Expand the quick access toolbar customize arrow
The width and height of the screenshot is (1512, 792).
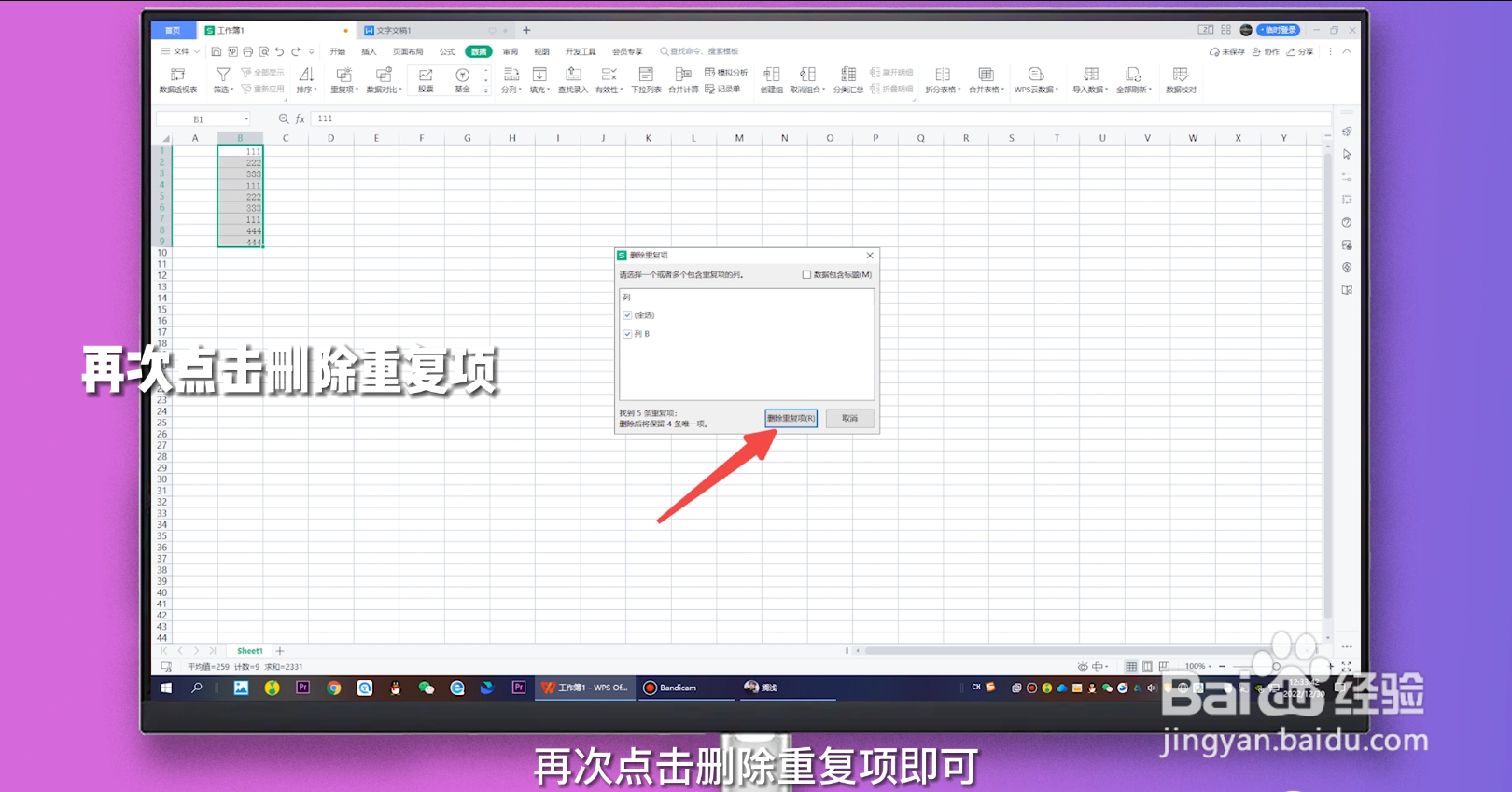point(312,52)
